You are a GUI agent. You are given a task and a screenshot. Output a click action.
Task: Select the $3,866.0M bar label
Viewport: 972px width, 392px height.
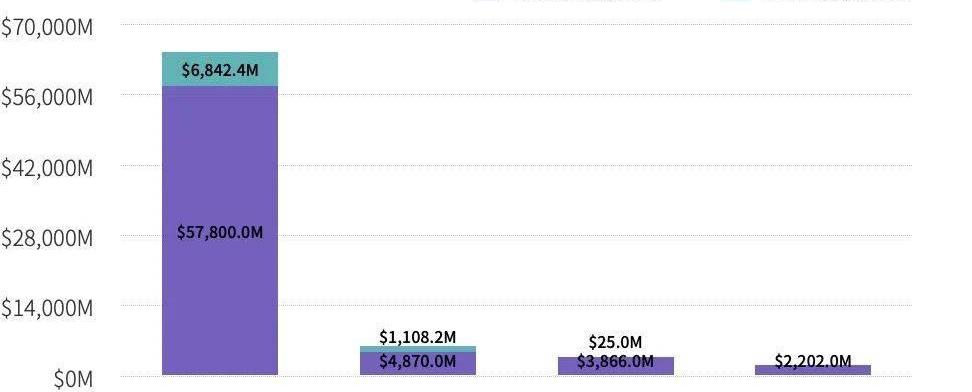[616, 361]
